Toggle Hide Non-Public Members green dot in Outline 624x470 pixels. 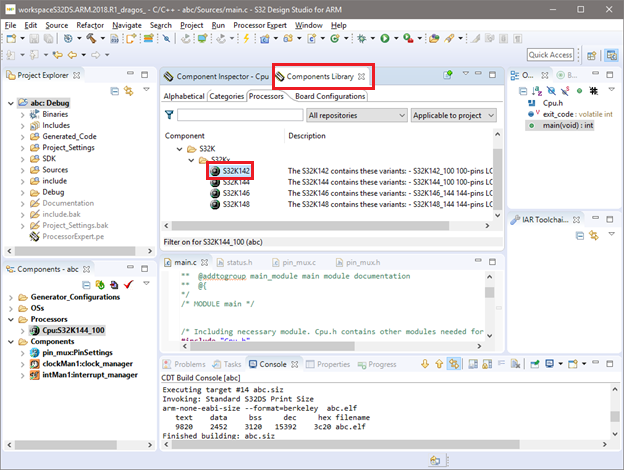click(x=579, y=91)
